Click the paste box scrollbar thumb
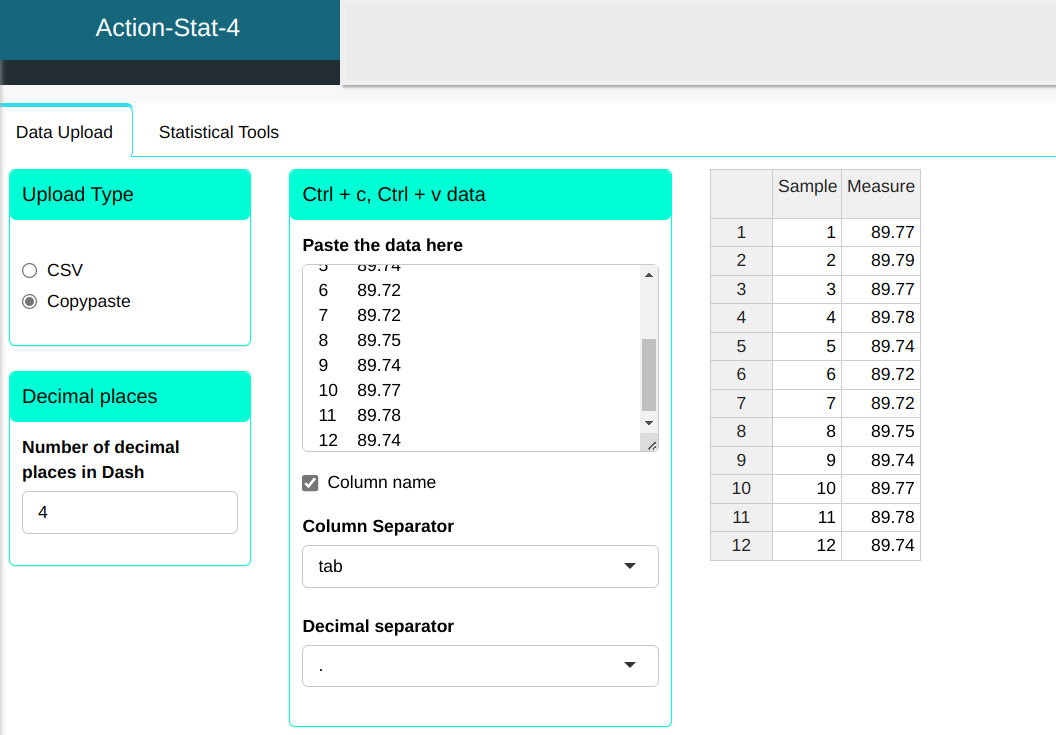1056x735 pixels. pyautogui.click(x=649, y=375)
